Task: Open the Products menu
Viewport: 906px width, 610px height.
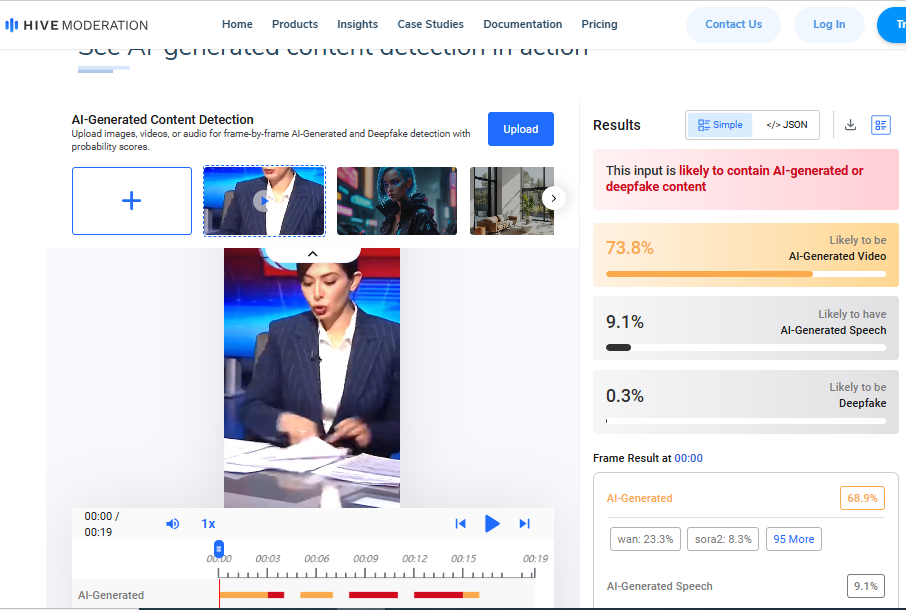Action: click(x=295, y=24)
